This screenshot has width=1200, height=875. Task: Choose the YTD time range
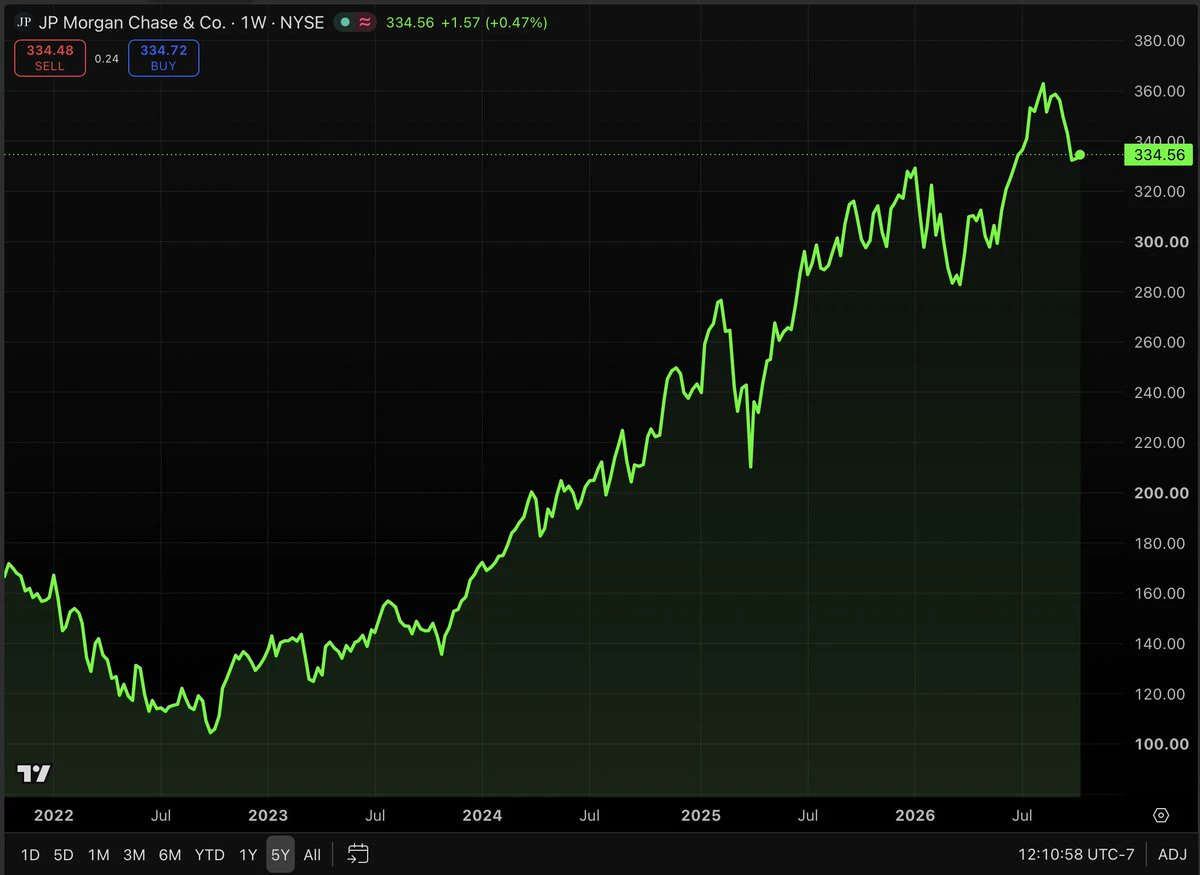(210, 854)
